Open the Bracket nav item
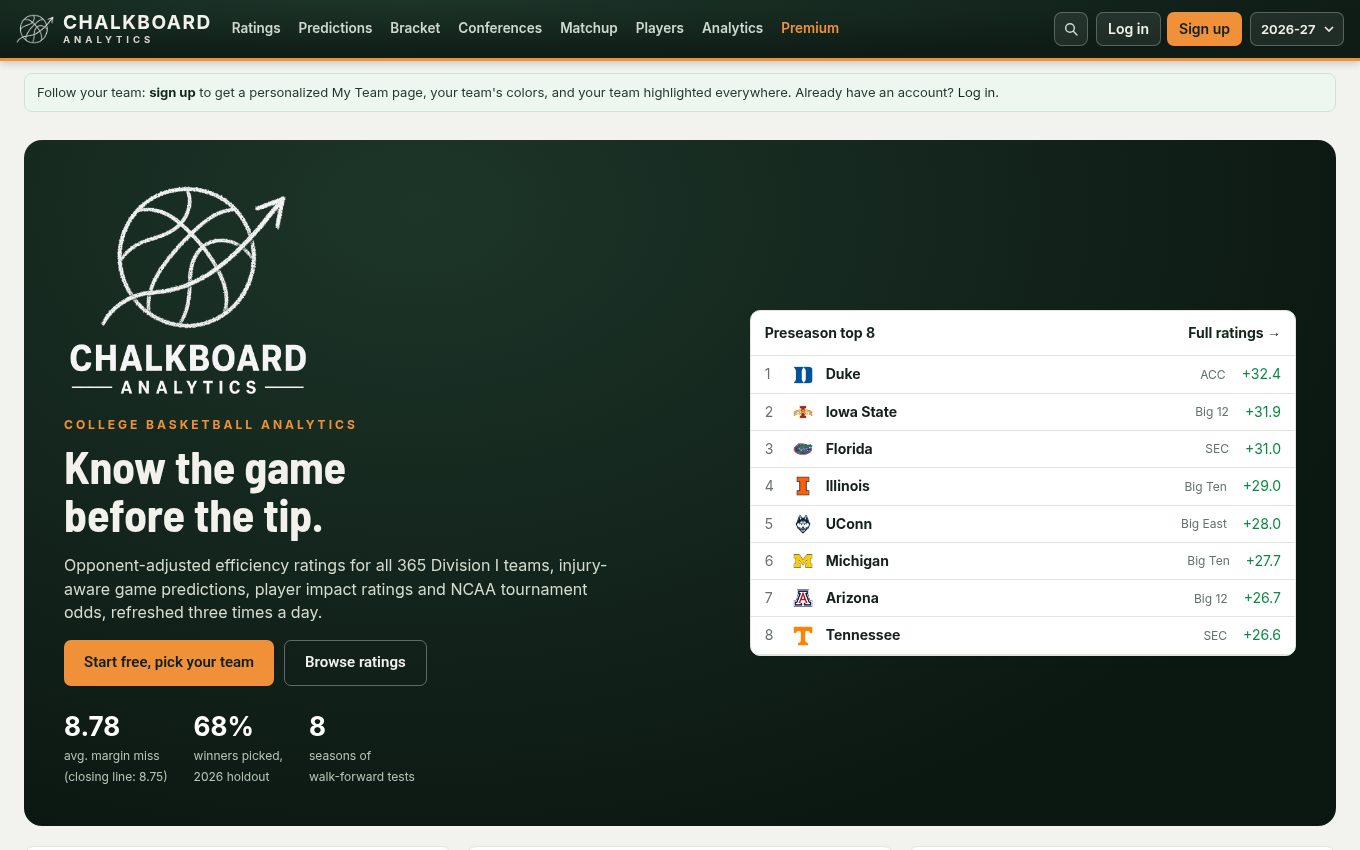 [415, 28]
